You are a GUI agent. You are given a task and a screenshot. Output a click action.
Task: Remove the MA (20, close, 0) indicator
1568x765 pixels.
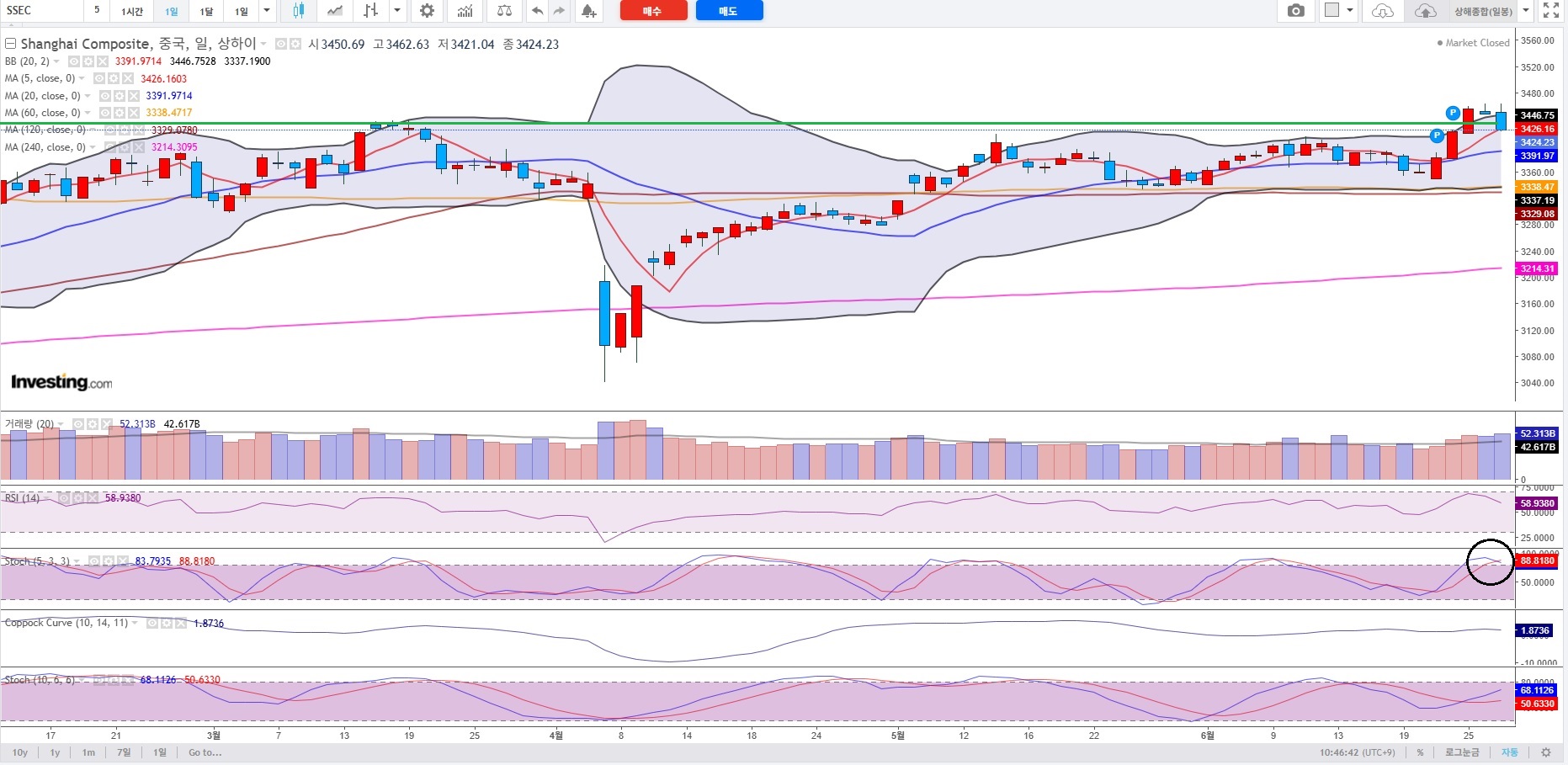(134, 96)
